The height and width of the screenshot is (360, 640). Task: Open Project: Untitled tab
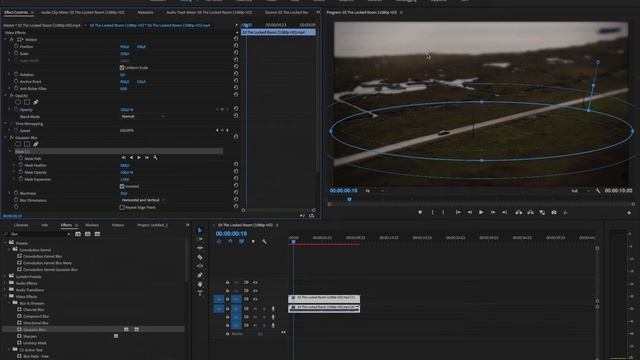152,225
